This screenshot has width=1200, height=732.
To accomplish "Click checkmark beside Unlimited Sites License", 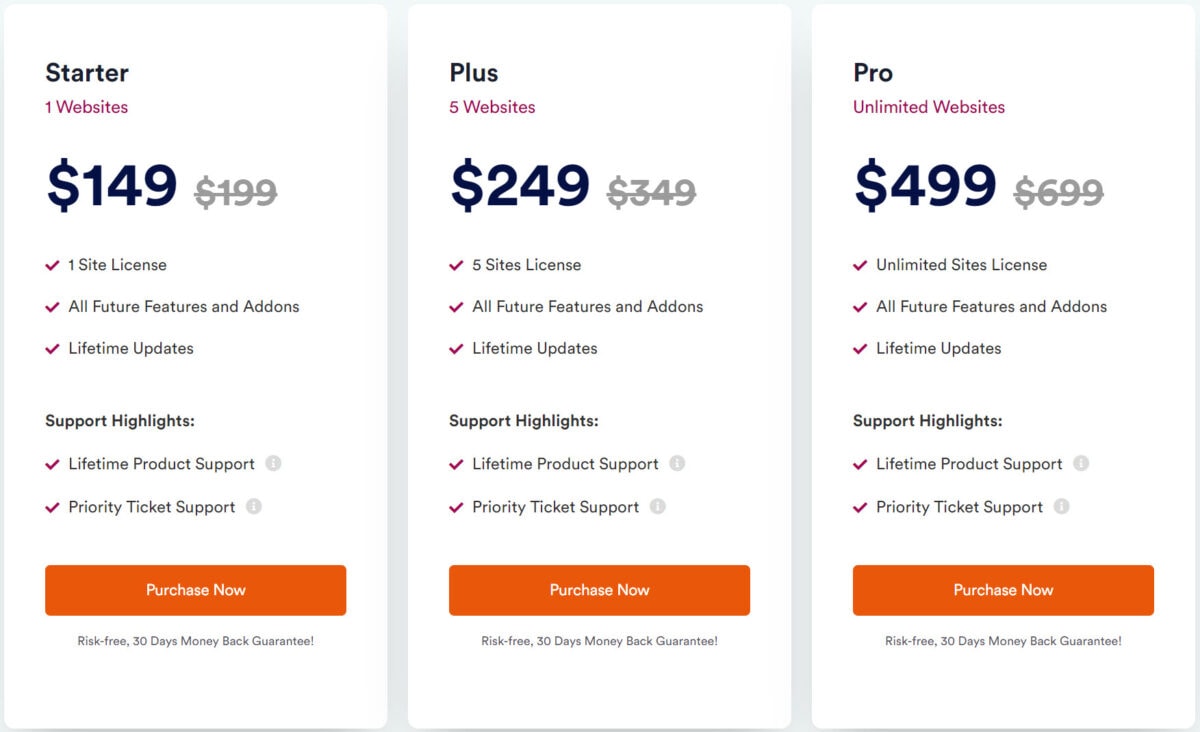I will pos(860,265).
